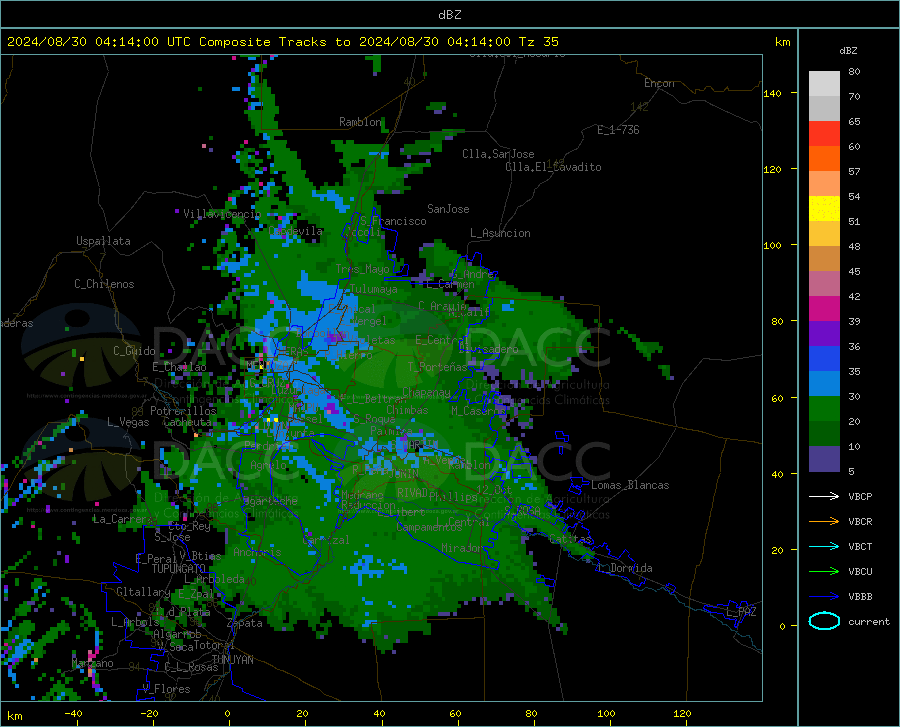
Task: Click the orange VBCR arrow in legend
Action: (824, 521)
